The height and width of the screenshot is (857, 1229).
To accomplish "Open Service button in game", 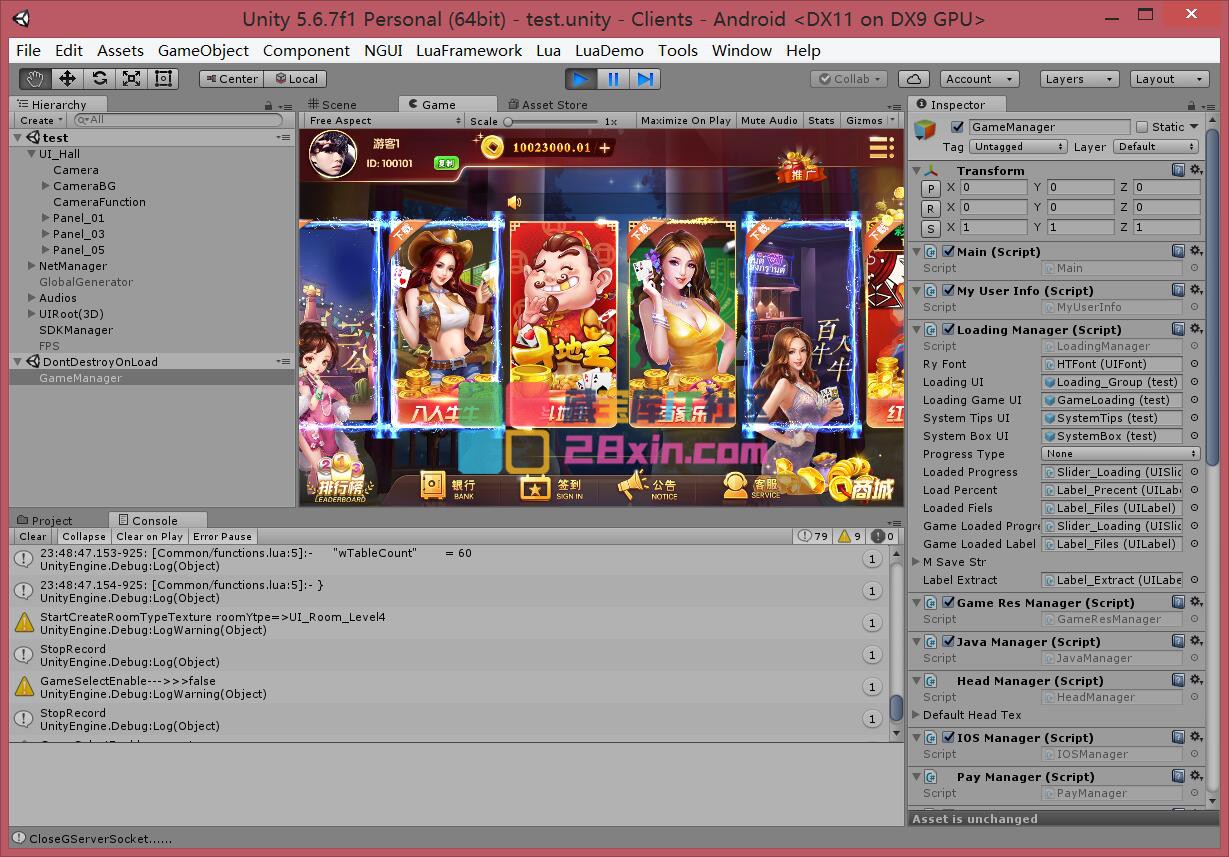I will 752,487.
